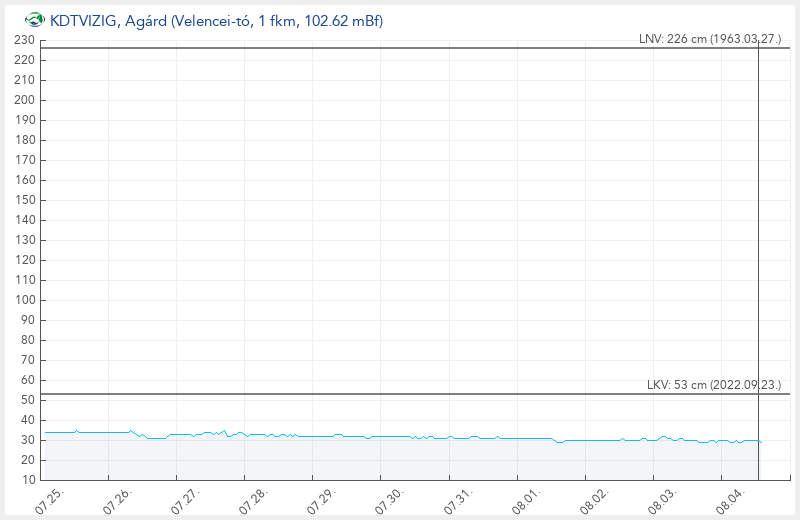Select the 07.27. date label
The height and width of the screenshot is (520, 800).
[x=186, y=501]
